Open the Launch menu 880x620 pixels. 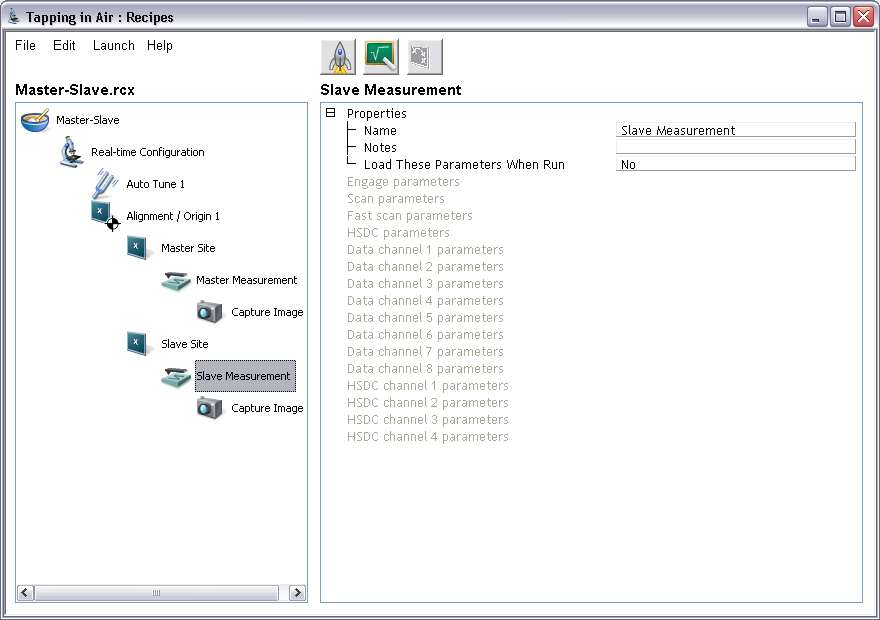pos(113,46)
